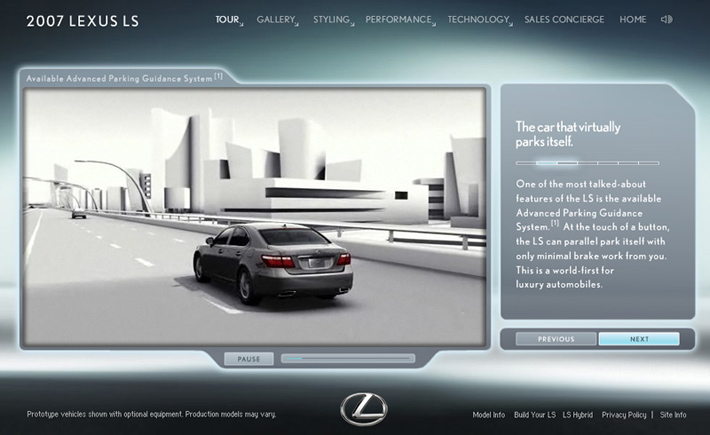
Task: Expand Gallery submenu arrow
Action: (x=297, y=24)
